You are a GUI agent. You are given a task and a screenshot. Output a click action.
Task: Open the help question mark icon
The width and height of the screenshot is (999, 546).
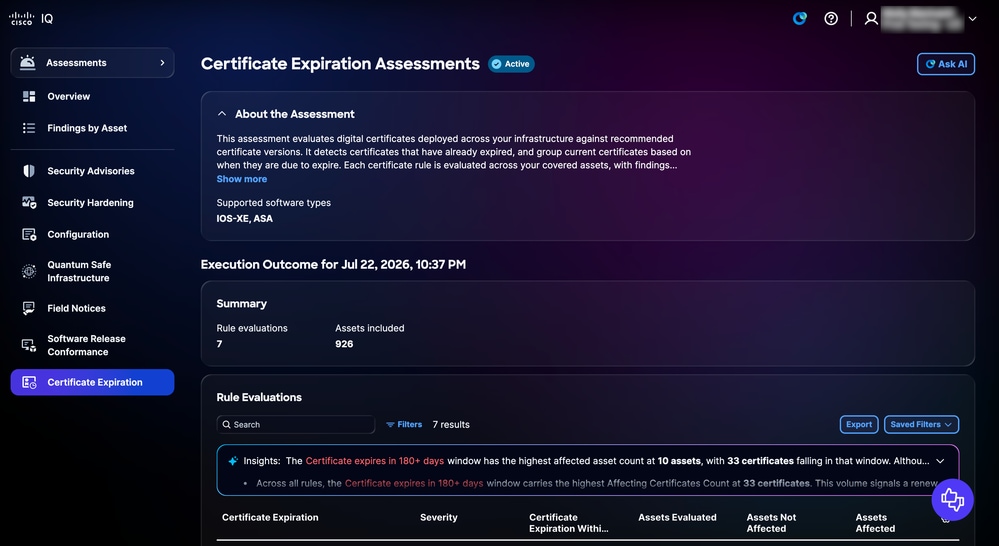coord(831,18)
